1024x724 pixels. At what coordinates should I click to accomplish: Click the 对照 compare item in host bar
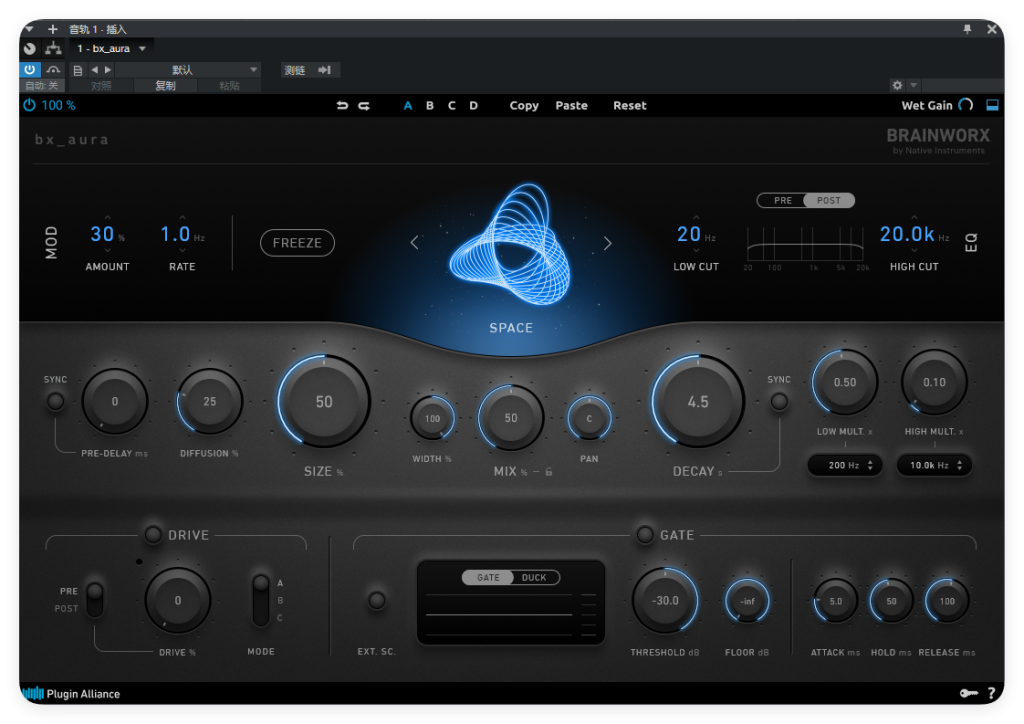click(101, 86)
